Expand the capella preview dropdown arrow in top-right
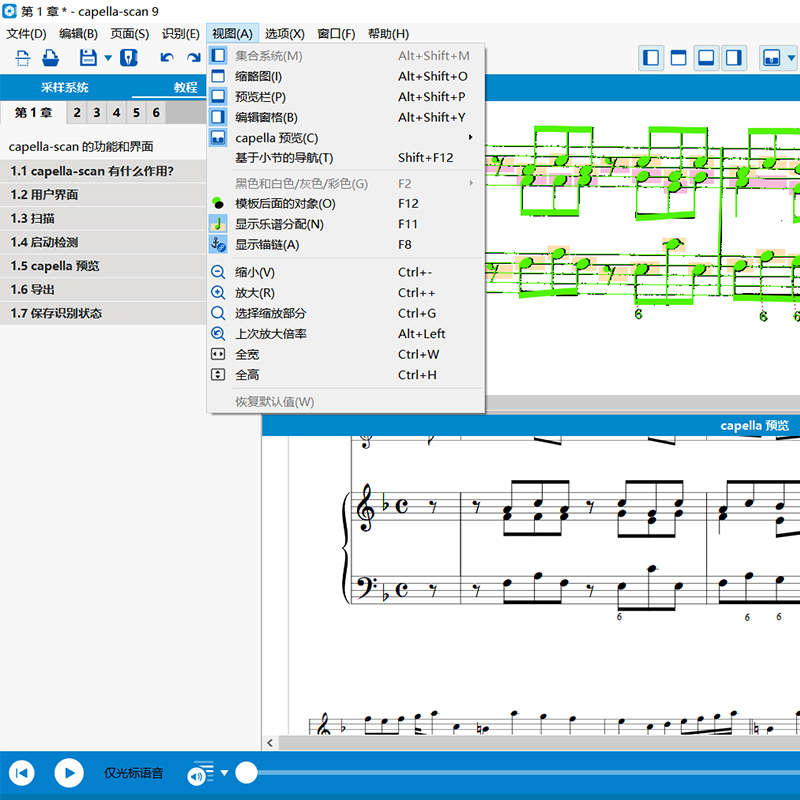This screenshot has height=800, width=800. (x=791, y=58)
